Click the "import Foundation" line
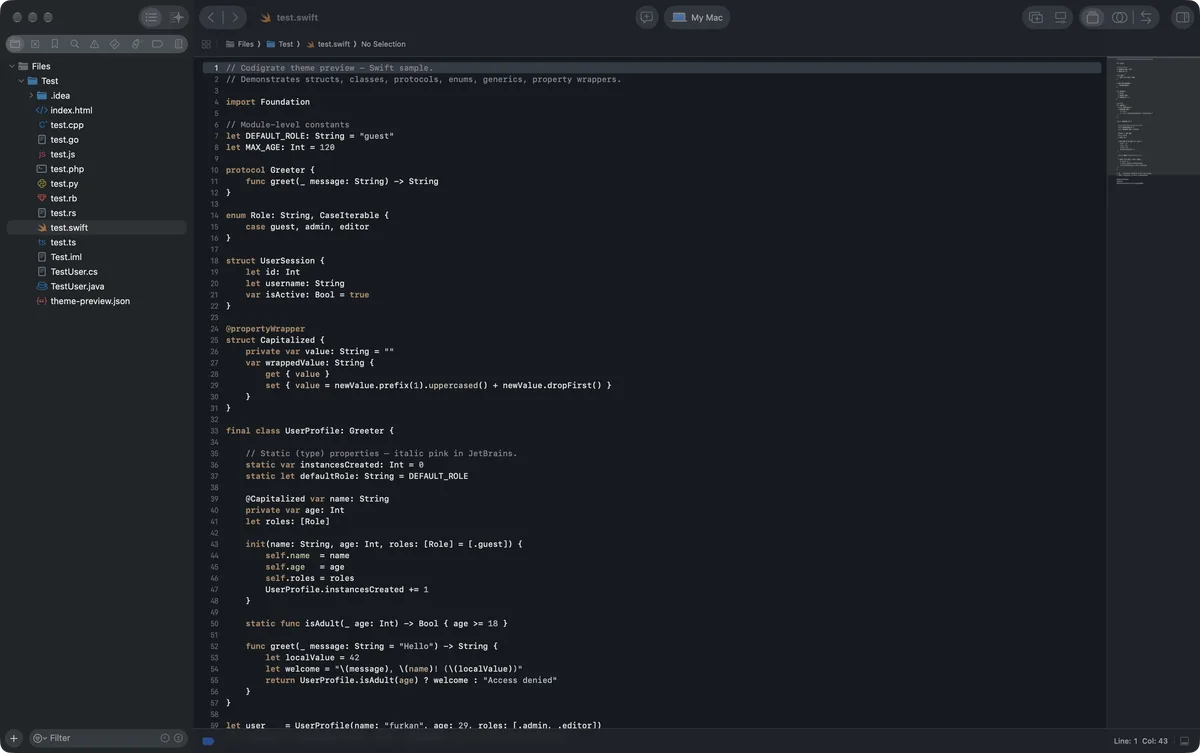The width and height of the screenshot is (1200, 753). tap(268, 102)
